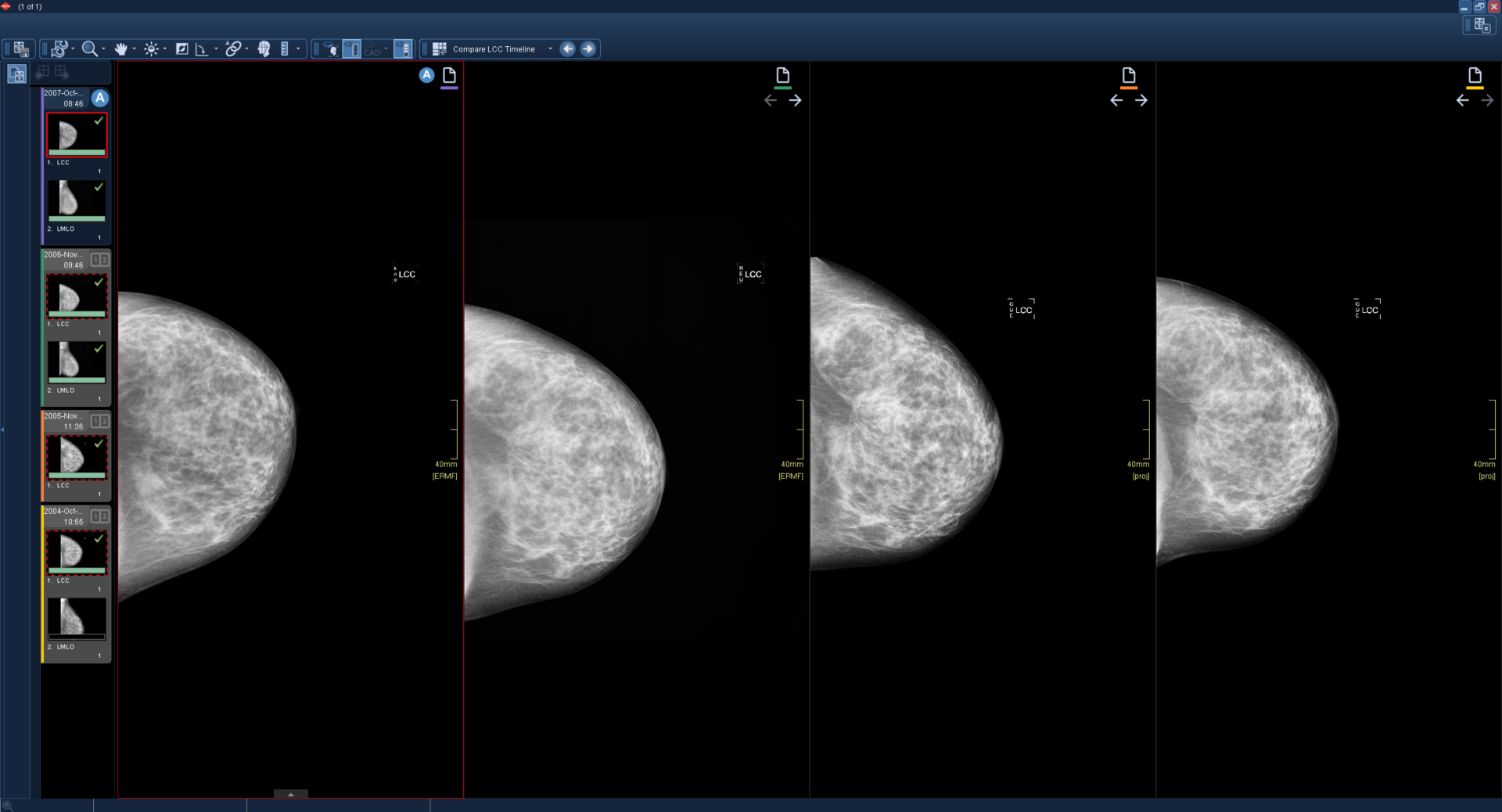Expand the bottom panel collapse arrow
Screen dimensions: 1502x812
pos(291,794)
